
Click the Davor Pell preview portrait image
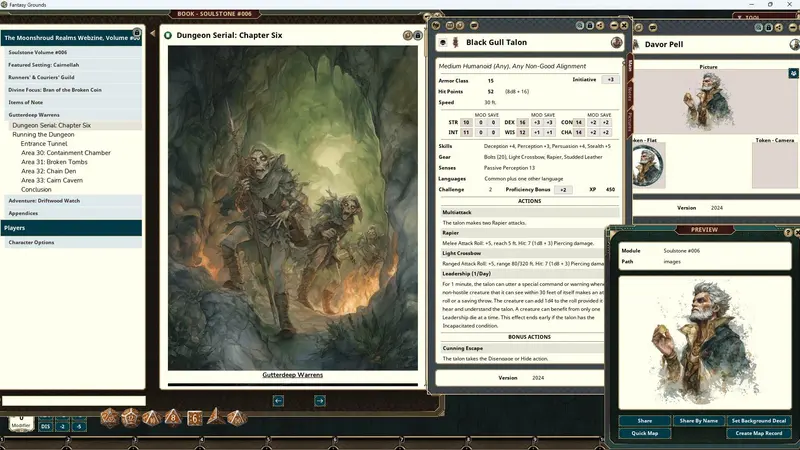705,342
